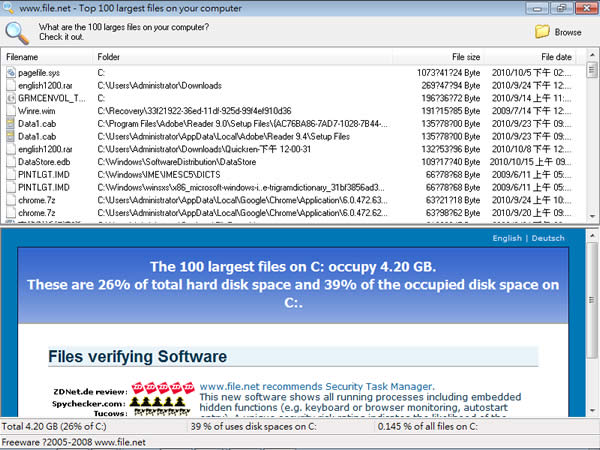
Task: Switch language to Deutsch
Action: 548,238
